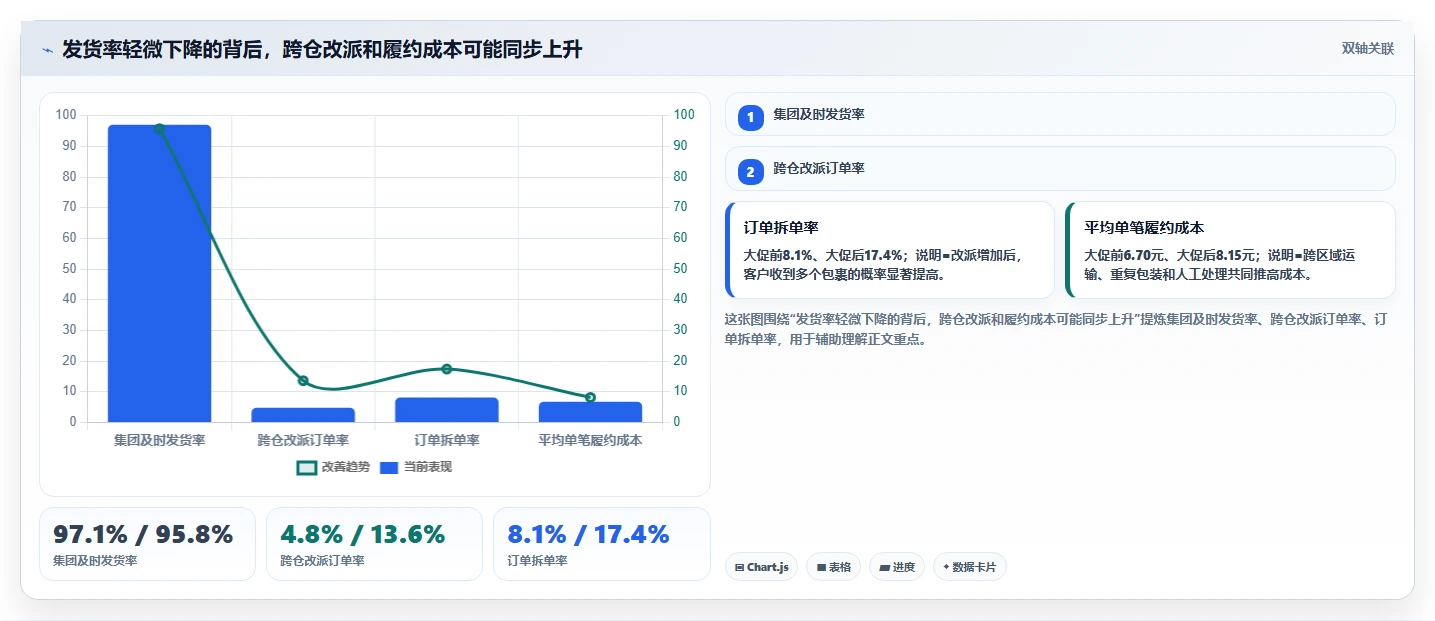Click the x-axis label 订单拆单率
This screenshot has height=621, width=1435.
447,440
